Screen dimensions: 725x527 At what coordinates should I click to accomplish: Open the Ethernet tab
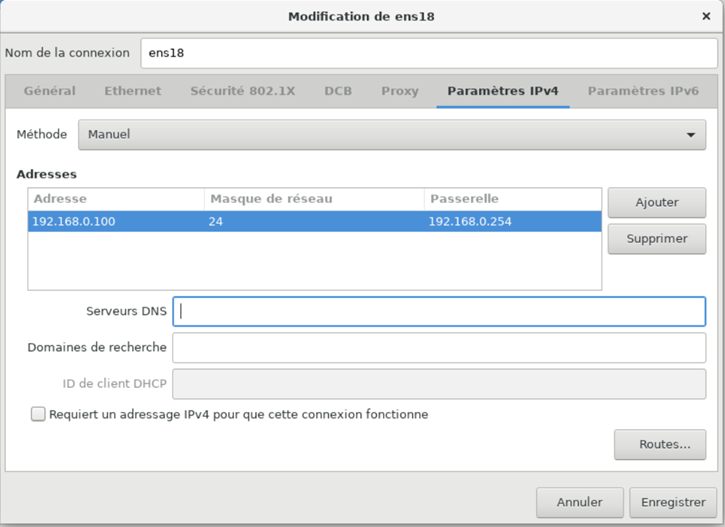click(x=132, y=91)
